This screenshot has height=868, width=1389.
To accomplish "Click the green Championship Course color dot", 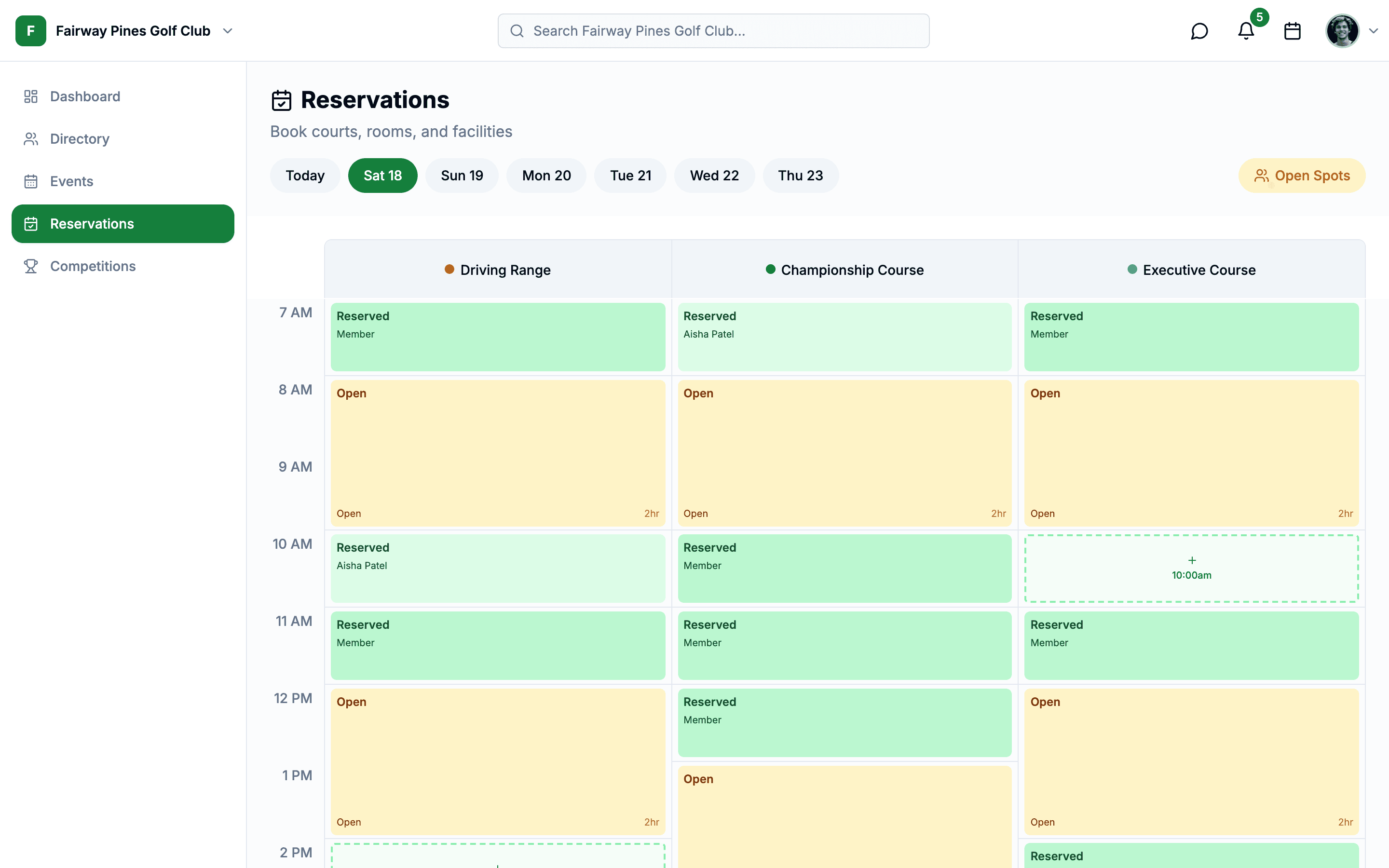I will pos(770,269).
